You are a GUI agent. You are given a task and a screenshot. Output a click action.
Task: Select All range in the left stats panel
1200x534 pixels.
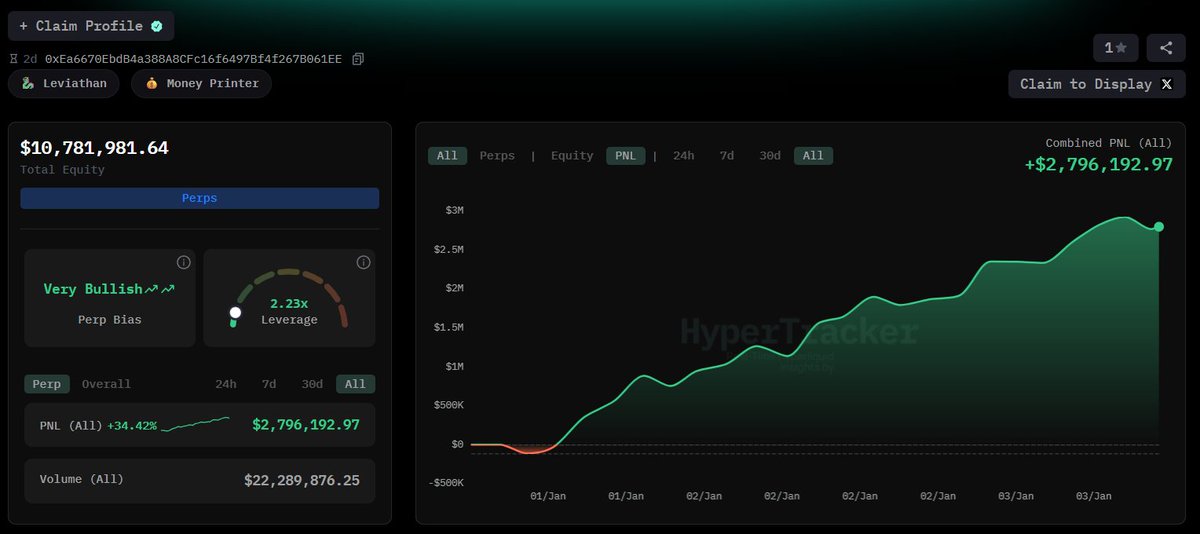pos(355,384)
